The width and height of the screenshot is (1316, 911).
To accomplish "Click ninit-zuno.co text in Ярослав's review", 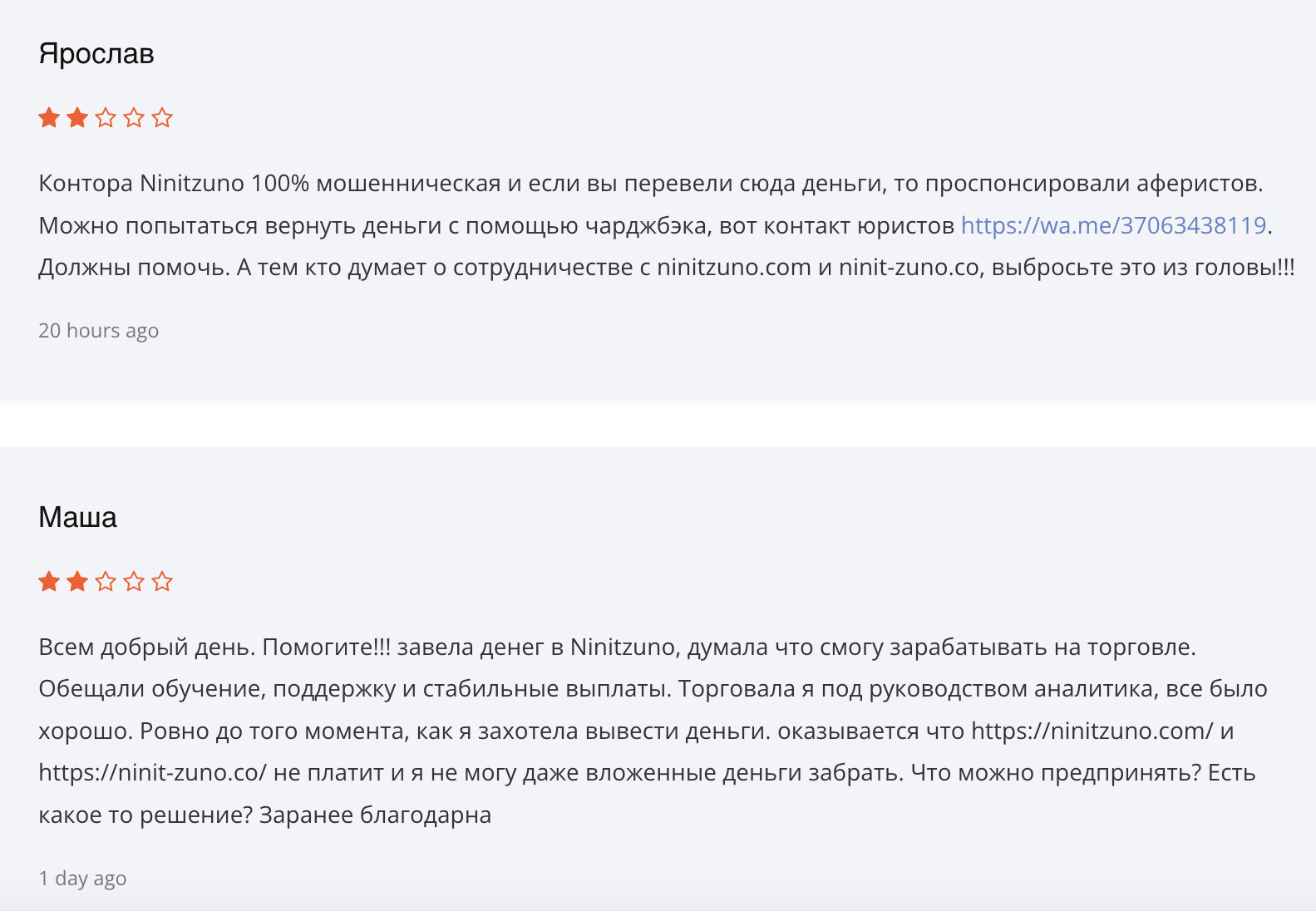I will [909, 268].
